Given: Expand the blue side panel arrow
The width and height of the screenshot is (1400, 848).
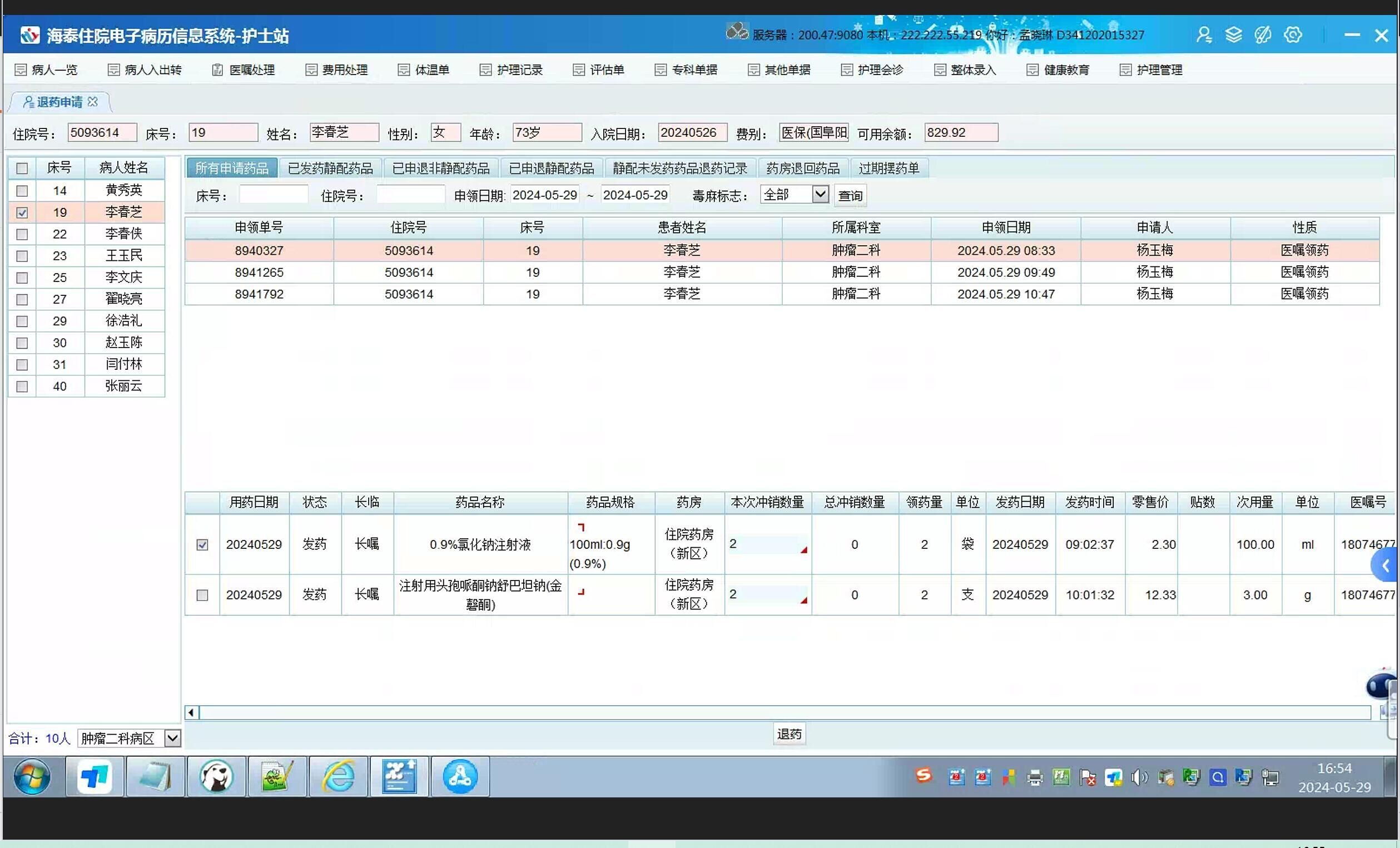Looking at the screenshot, I should coord(1386,566).
